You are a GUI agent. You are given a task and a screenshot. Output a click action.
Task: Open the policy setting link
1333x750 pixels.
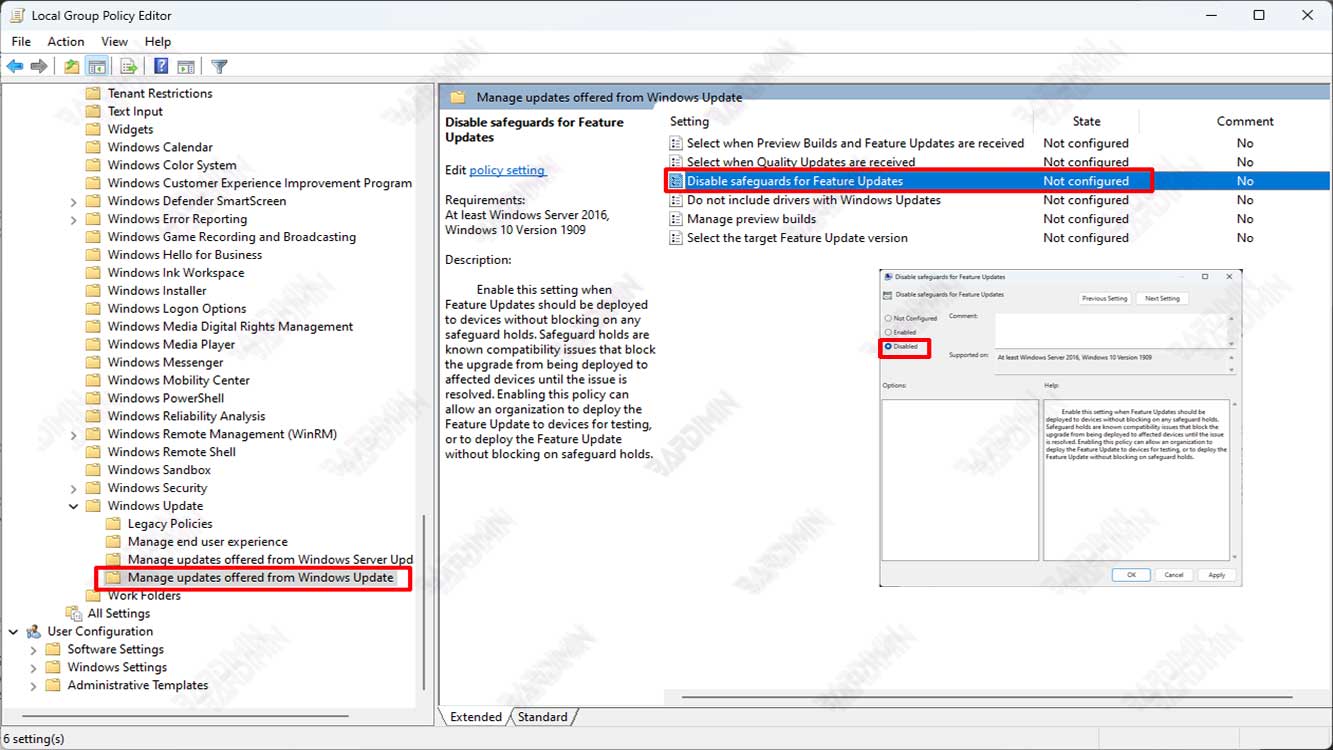[507, 170]
